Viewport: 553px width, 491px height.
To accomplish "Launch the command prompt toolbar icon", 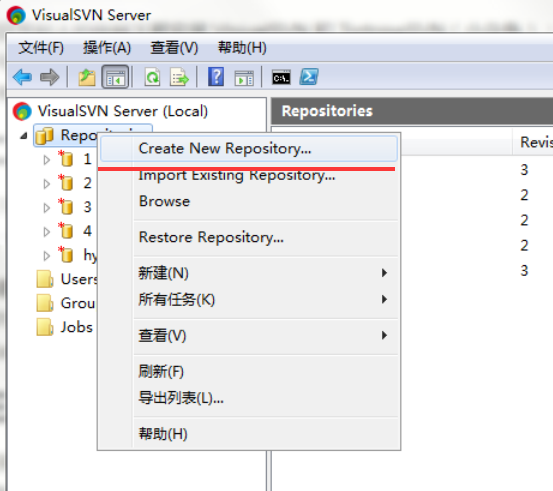I will 281,77.
